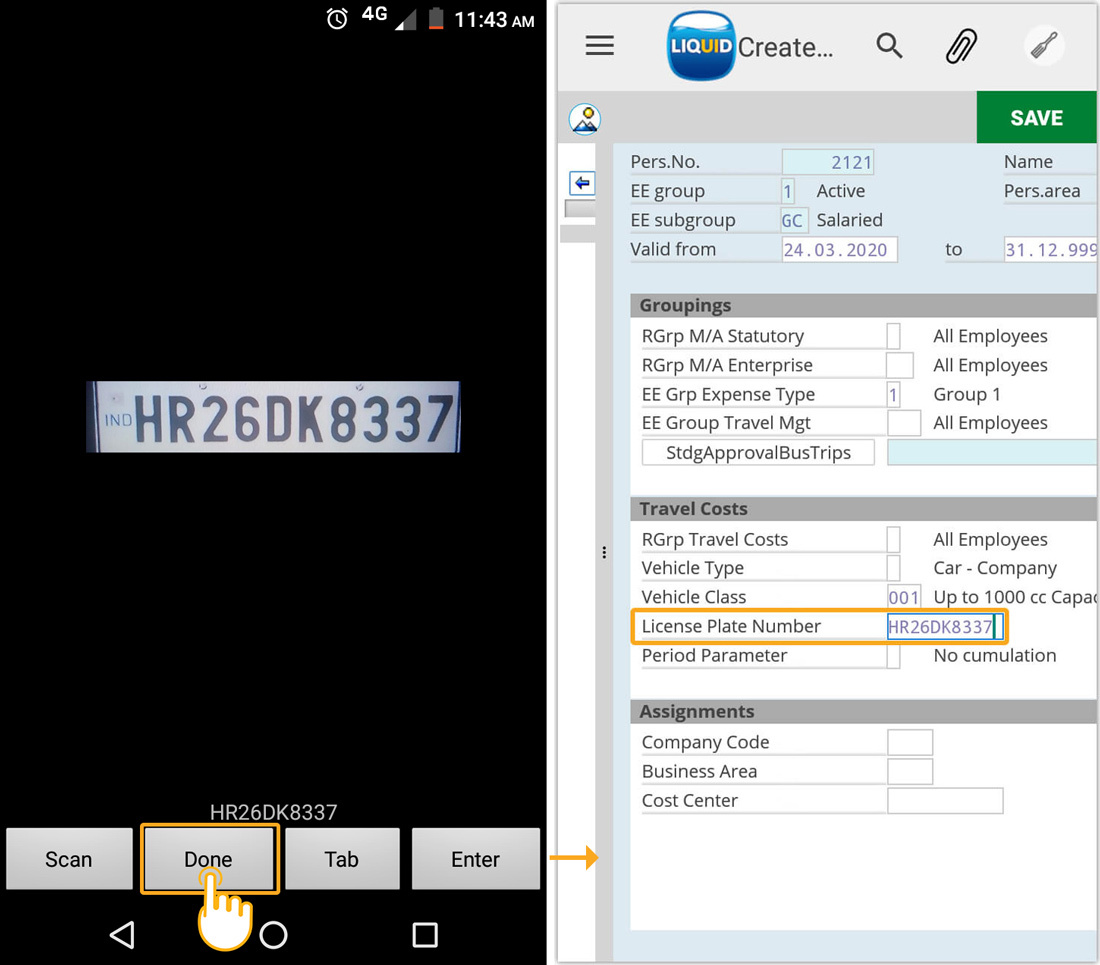The height and width of the screenshot is (965, 1100).
Task: Tap the Done button
Action: pyautogui.click(x=209, y=859)
